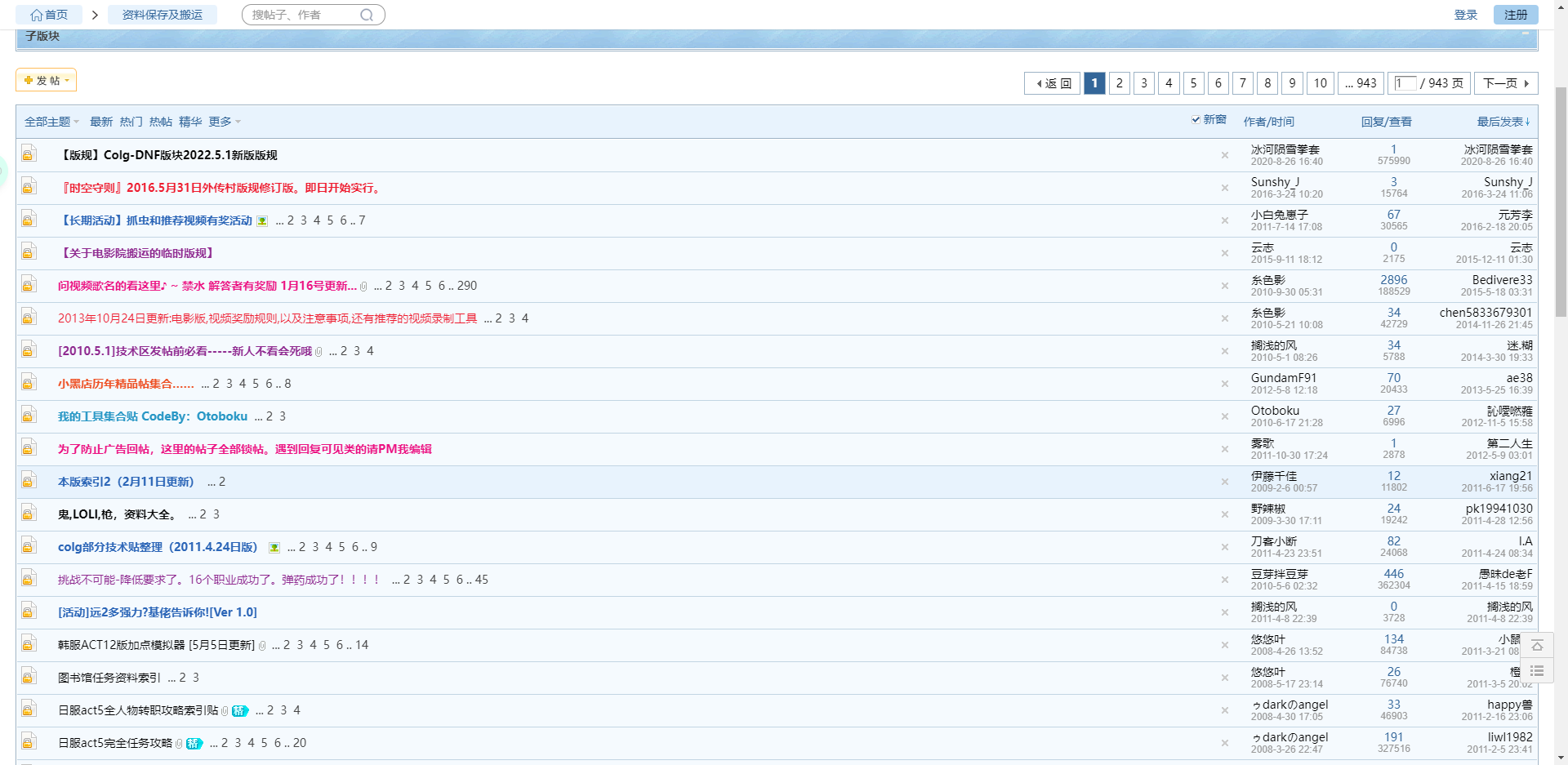1568x765 pixels.
Task: Open last poster Bedivere33 profile
Action: tap(1503, 280)
